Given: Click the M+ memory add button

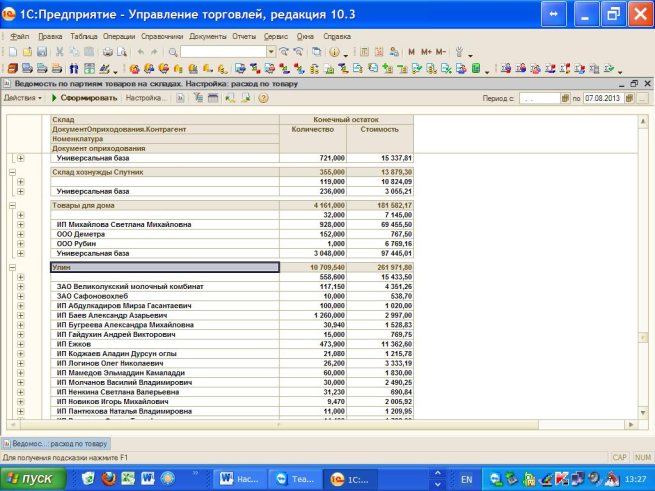Looking at the screenshot, I should pyautogui.click(x=426, y=52).
